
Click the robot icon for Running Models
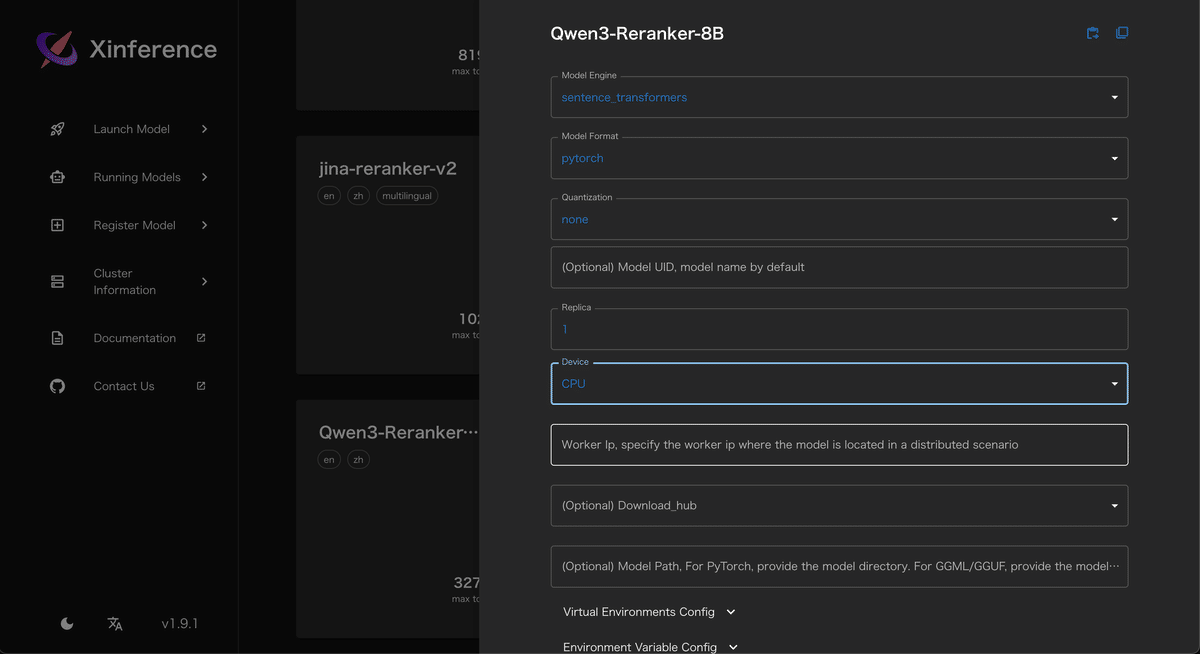(57, 177)
